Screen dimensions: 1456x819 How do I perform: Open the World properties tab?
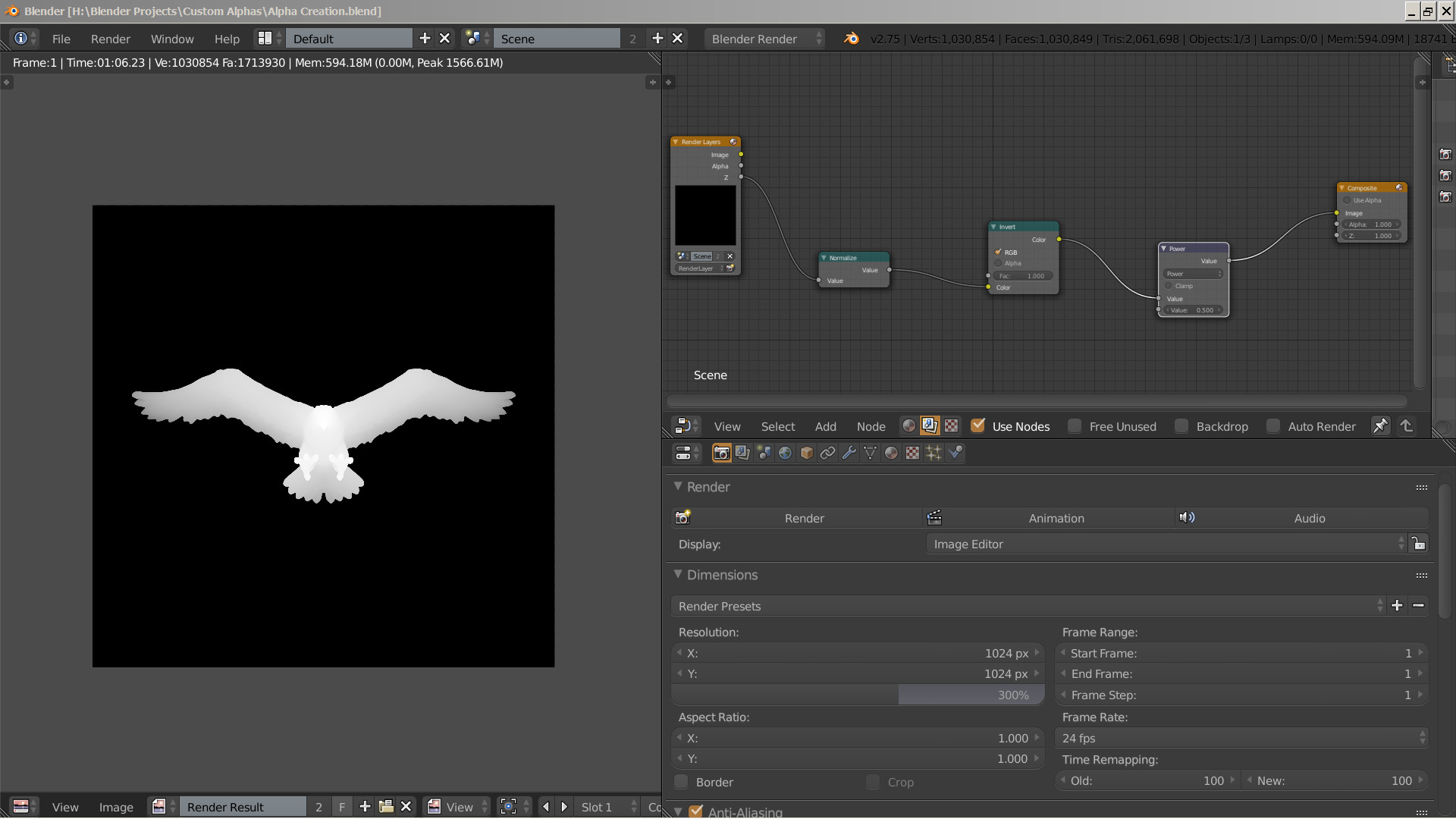[786, 453]
